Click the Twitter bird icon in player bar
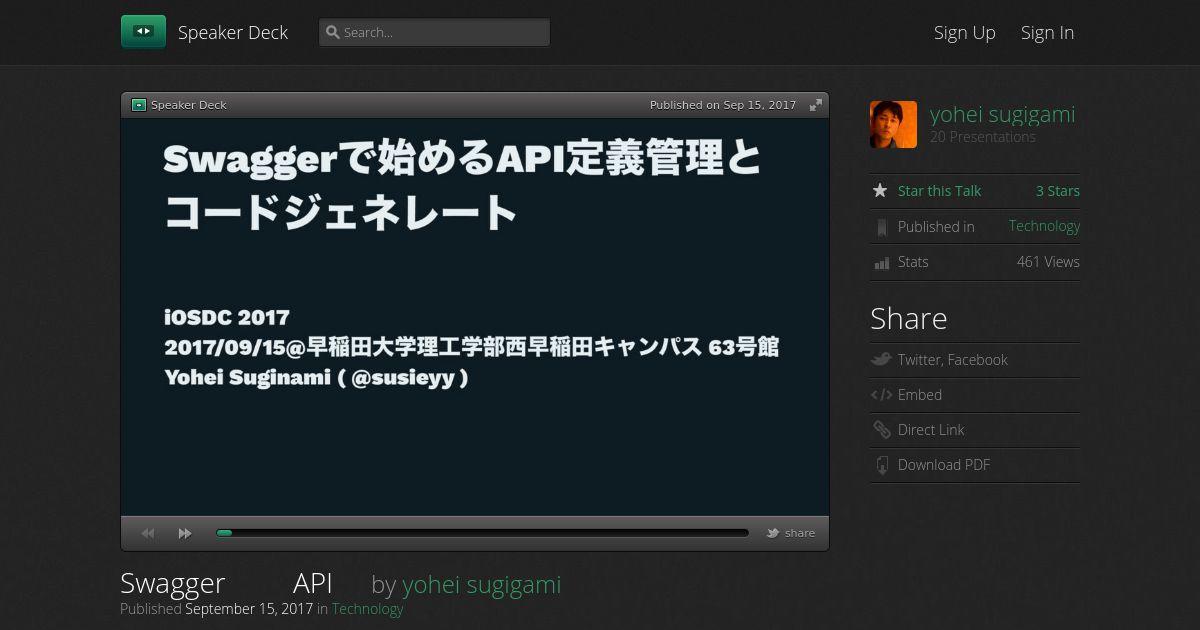The width and height of the screenshot is (1200, 630). (773, 533)
